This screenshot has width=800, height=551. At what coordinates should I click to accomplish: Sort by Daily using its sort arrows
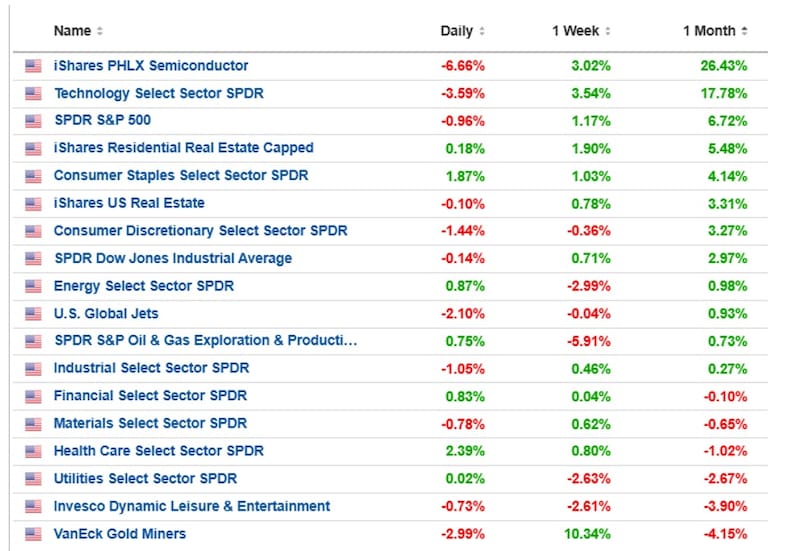(x=482, y=31)
